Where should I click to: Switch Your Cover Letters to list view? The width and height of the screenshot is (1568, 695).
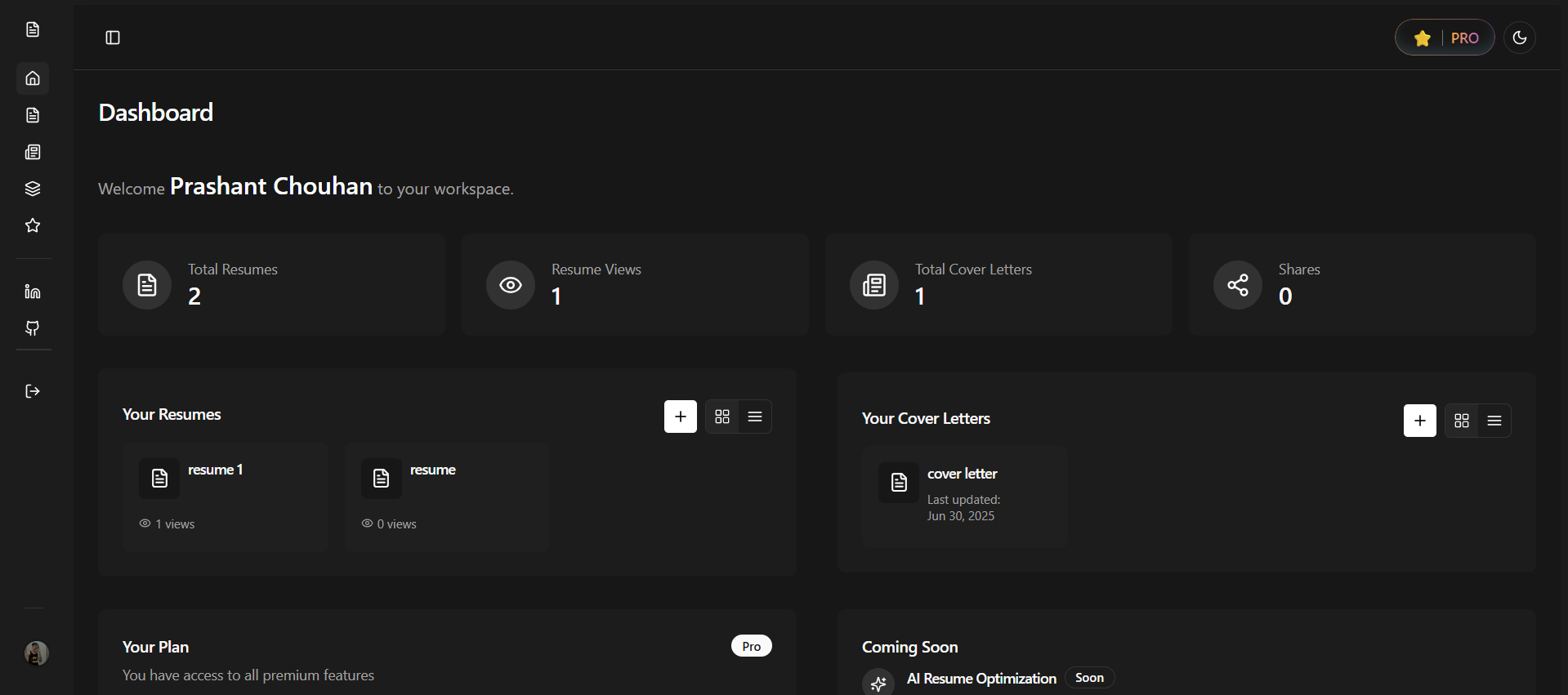[1494, 421]
